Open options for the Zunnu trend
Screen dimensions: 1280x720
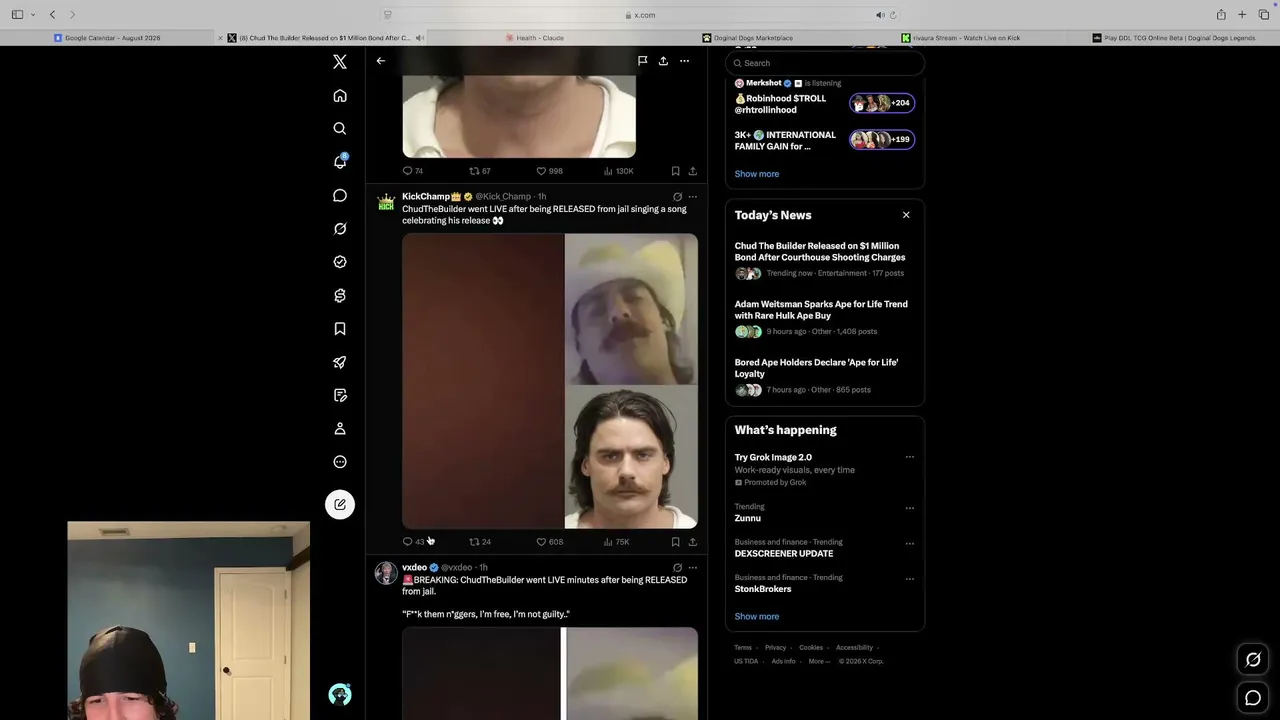pyautogui.click(x=909, y=508)
